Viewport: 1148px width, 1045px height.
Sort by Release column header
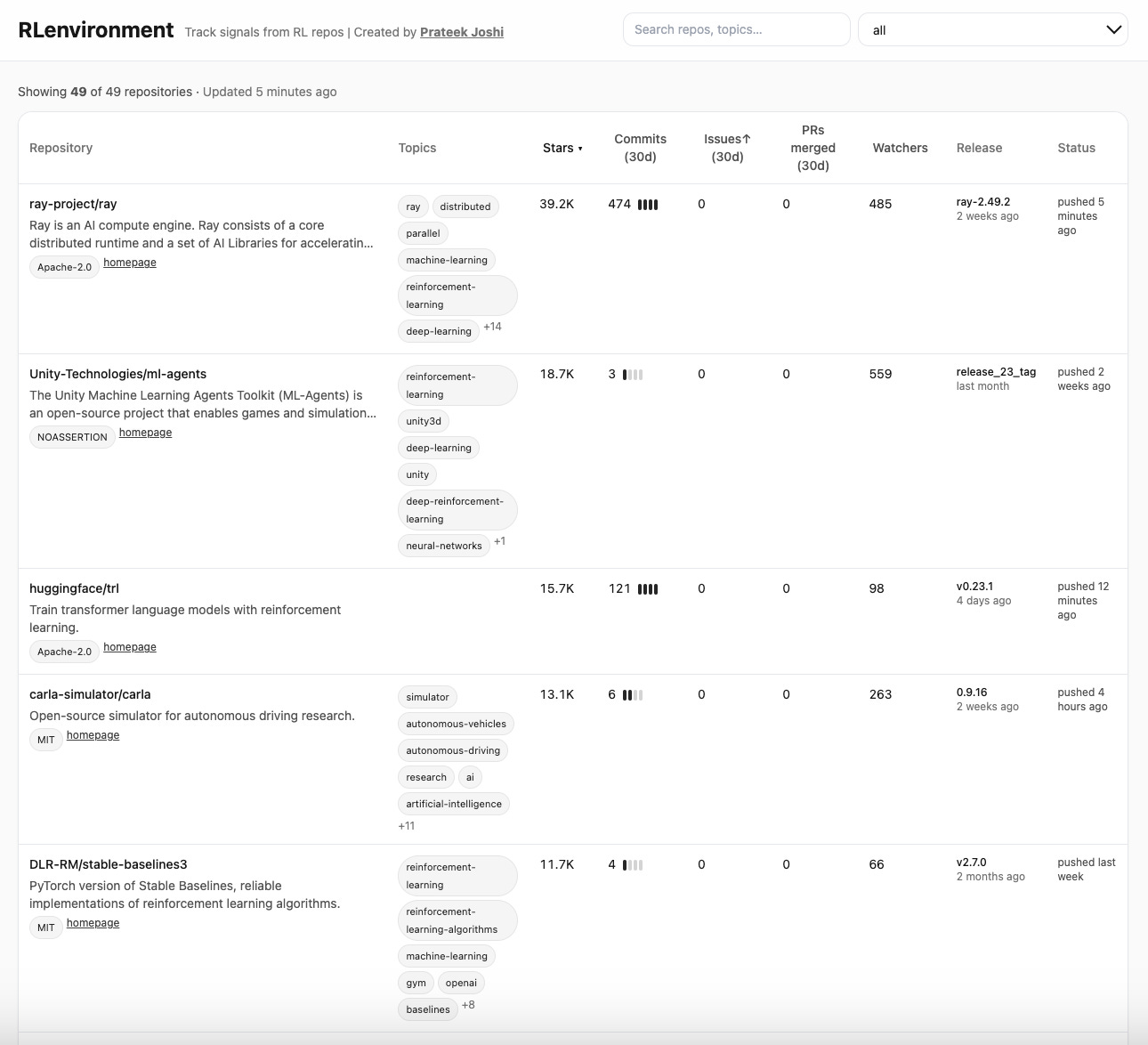(979, 148)
